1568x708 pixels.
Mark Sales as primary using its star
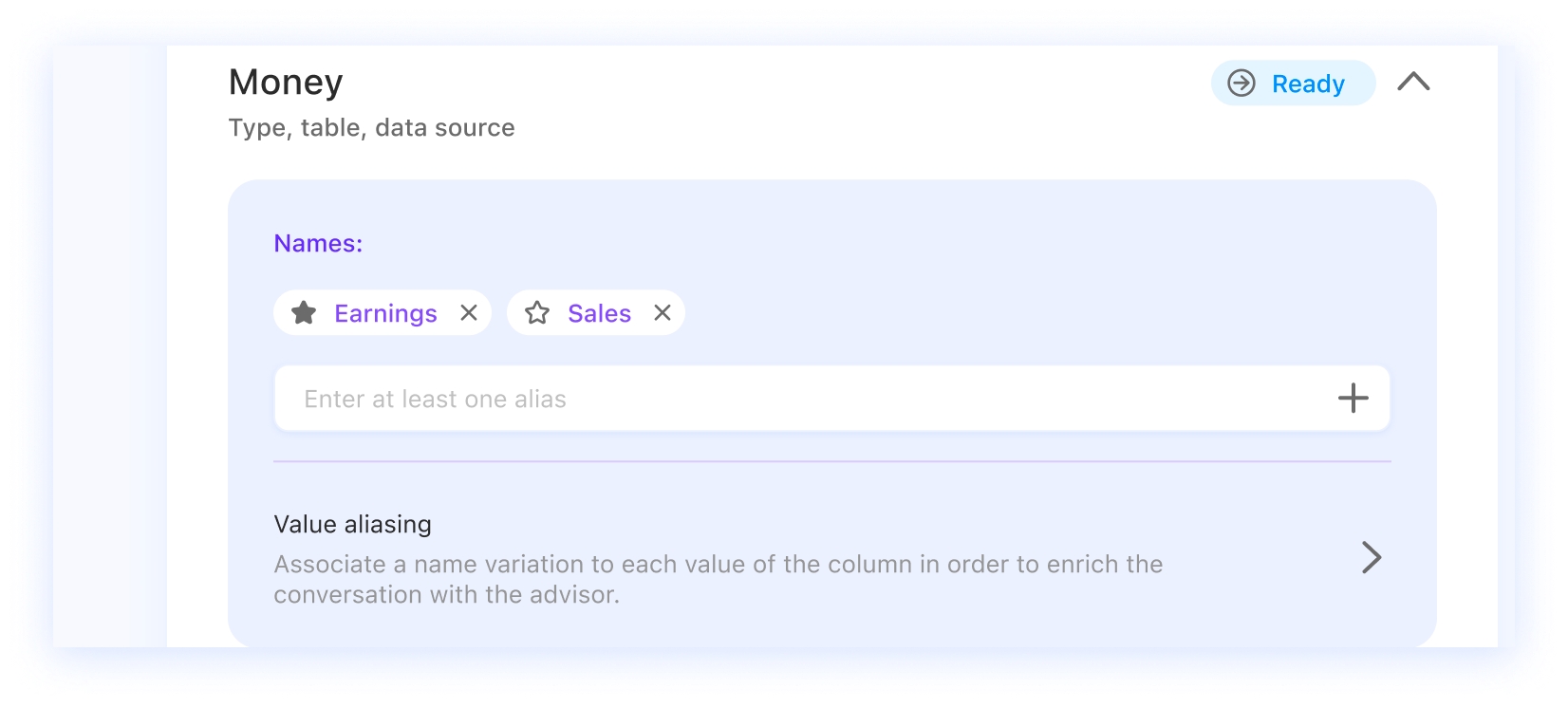(x=537, y=313)
